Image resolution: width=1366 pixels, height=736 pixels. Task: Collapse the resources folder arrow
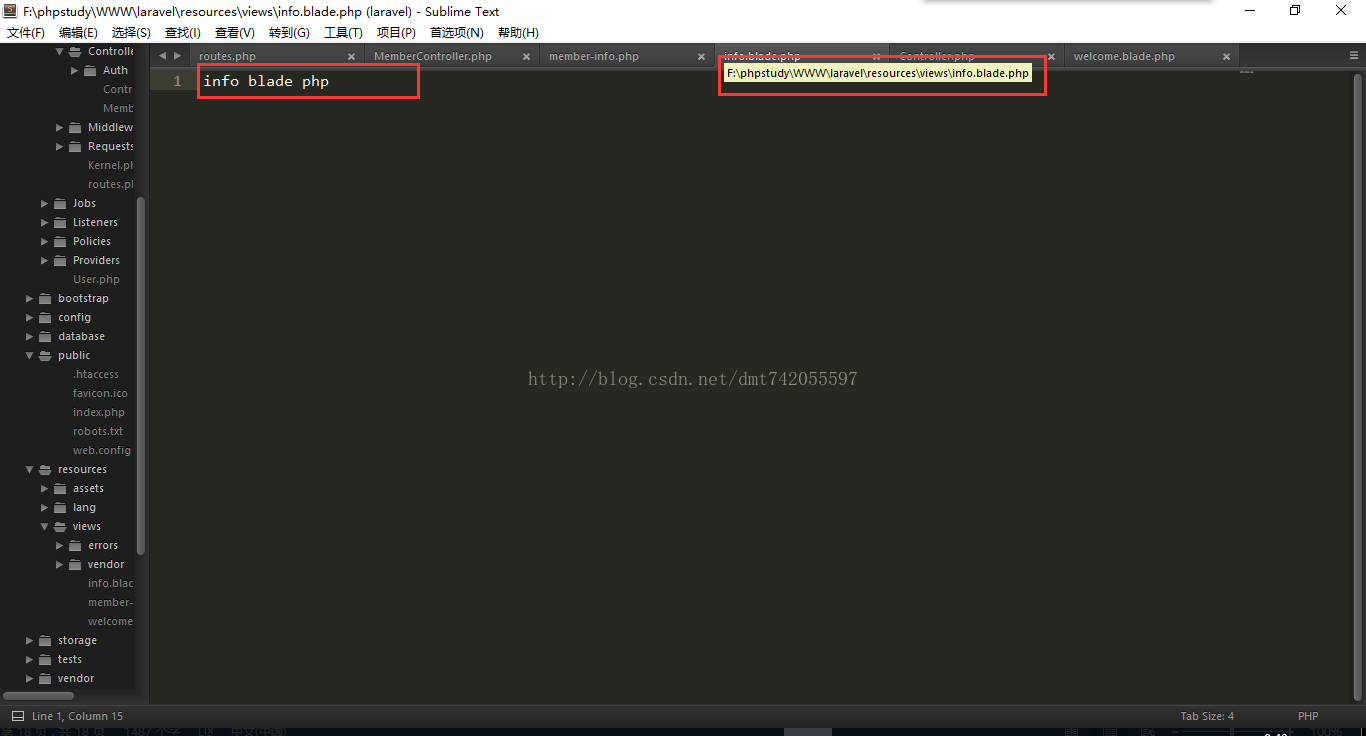click(x=30, y=470)
